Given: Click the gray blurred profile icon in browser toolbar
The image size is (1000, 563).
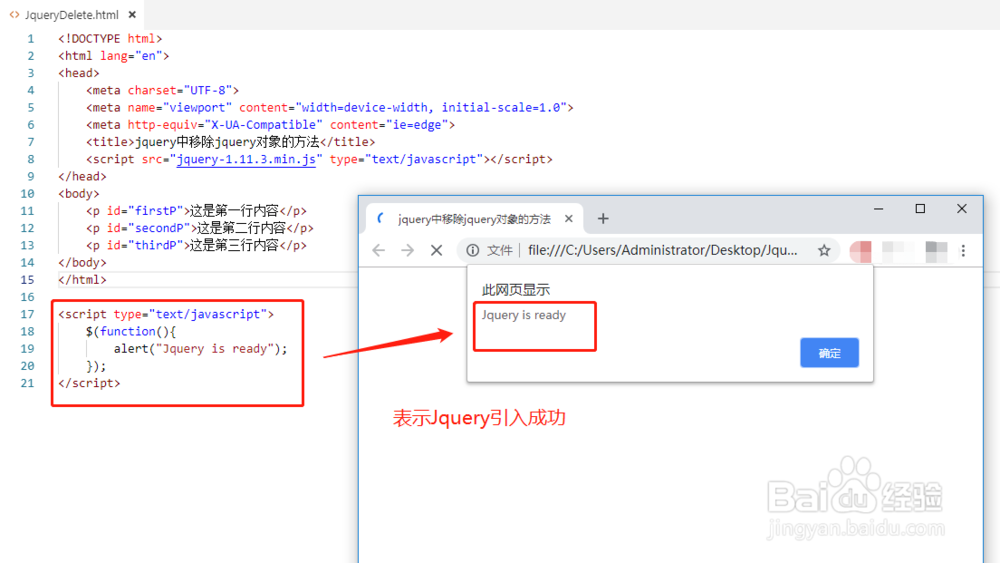Looking at the screenshot, I should click(x=936, y=251).
